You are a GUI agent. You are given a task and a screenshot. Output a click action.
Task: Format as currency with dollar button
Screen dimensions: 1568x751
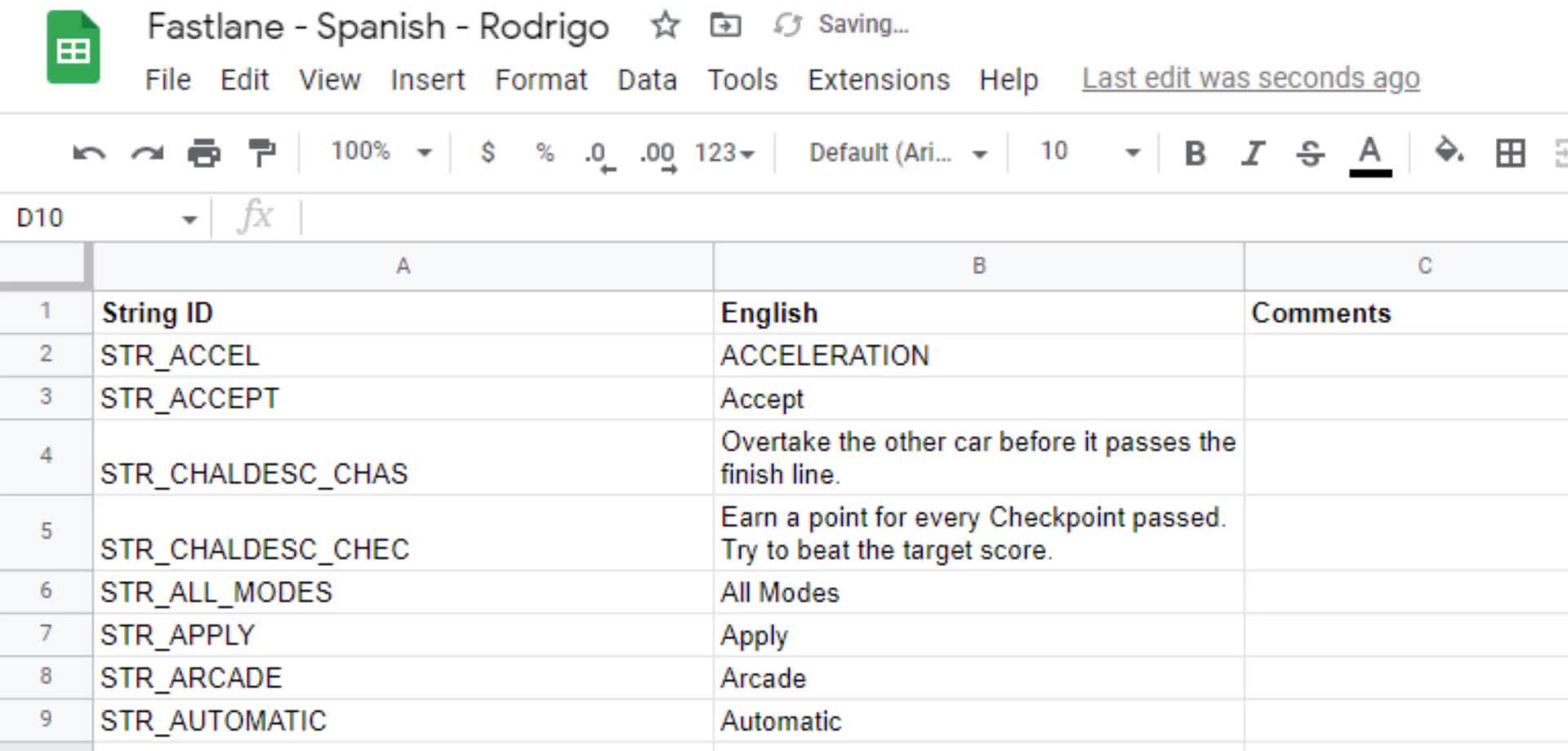pos(488,153)
